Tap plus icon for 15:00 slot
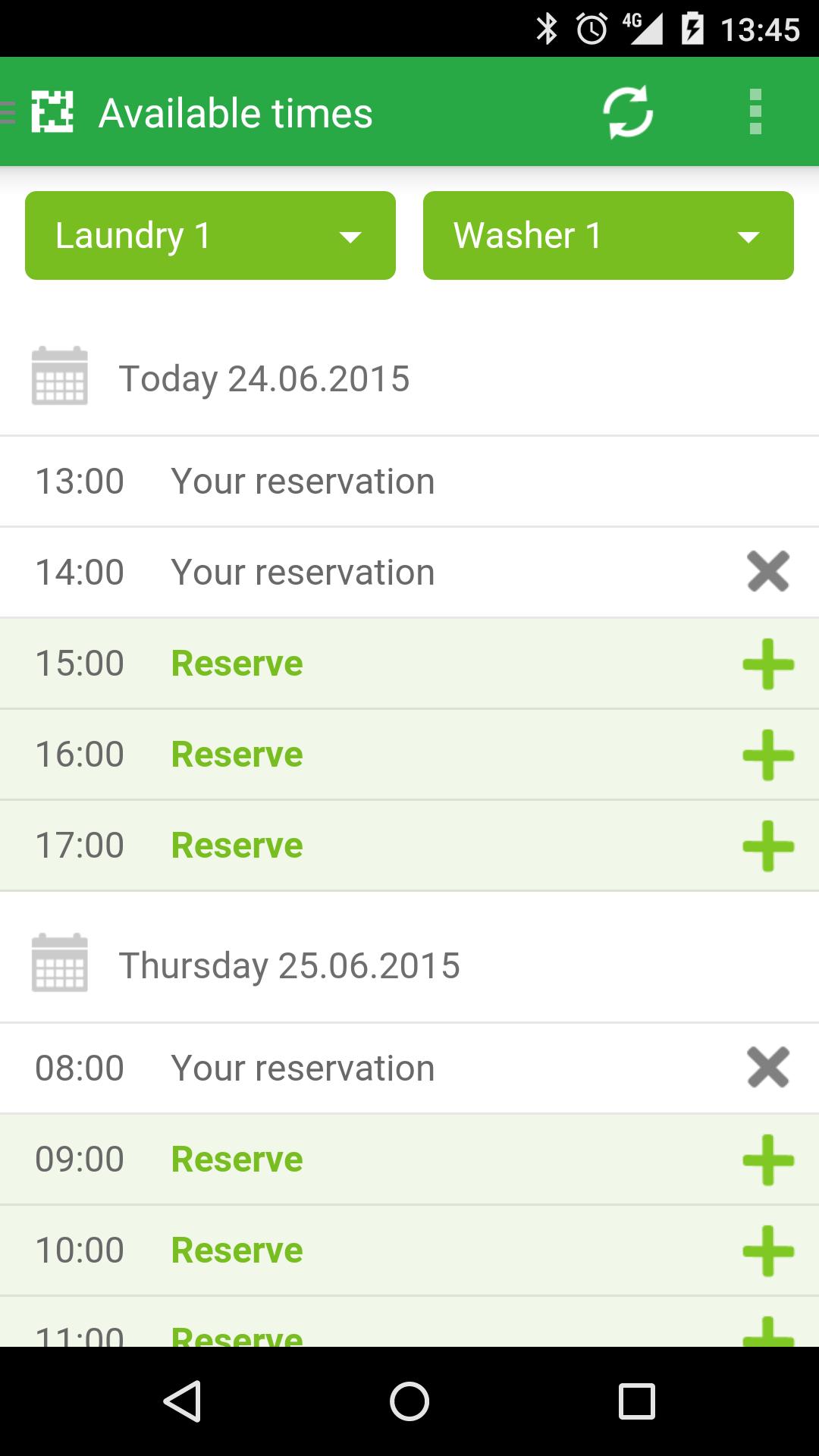This screenshot has height=1456, width=819. [x=767, y=664]
